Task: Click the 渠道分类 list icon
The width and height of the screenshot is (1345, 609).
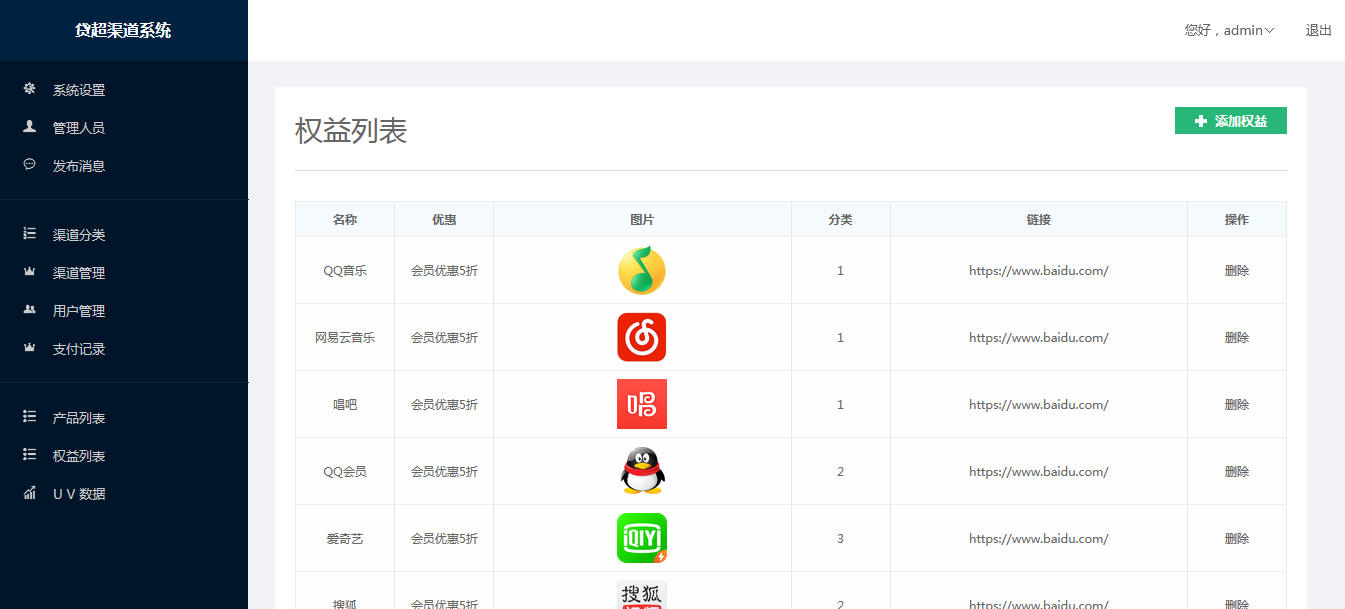Action: tap(28, 234)
